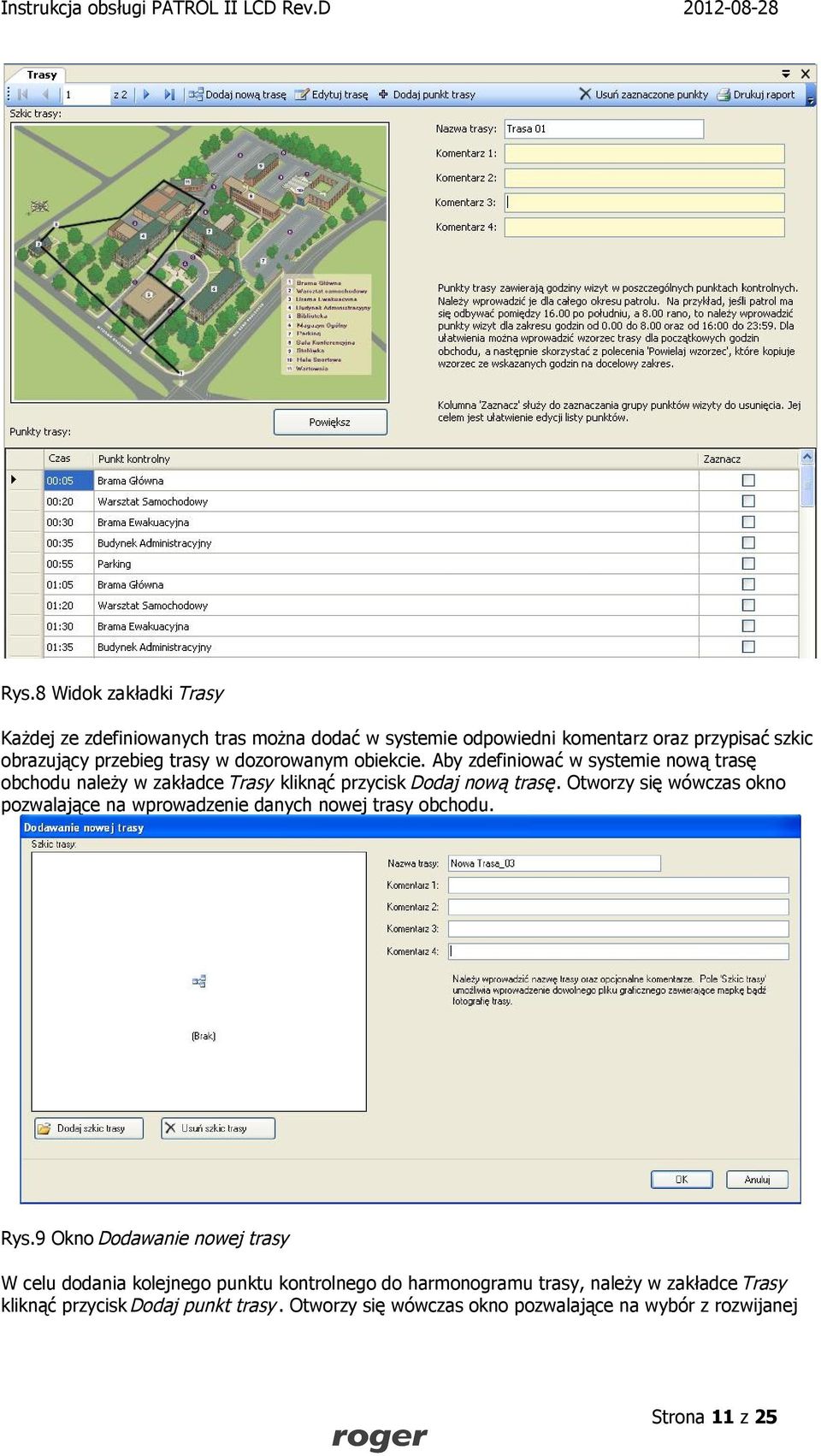Click Zaznacz column header
The width and height of the screenshot is (821, 1456).
click(748, 459)
